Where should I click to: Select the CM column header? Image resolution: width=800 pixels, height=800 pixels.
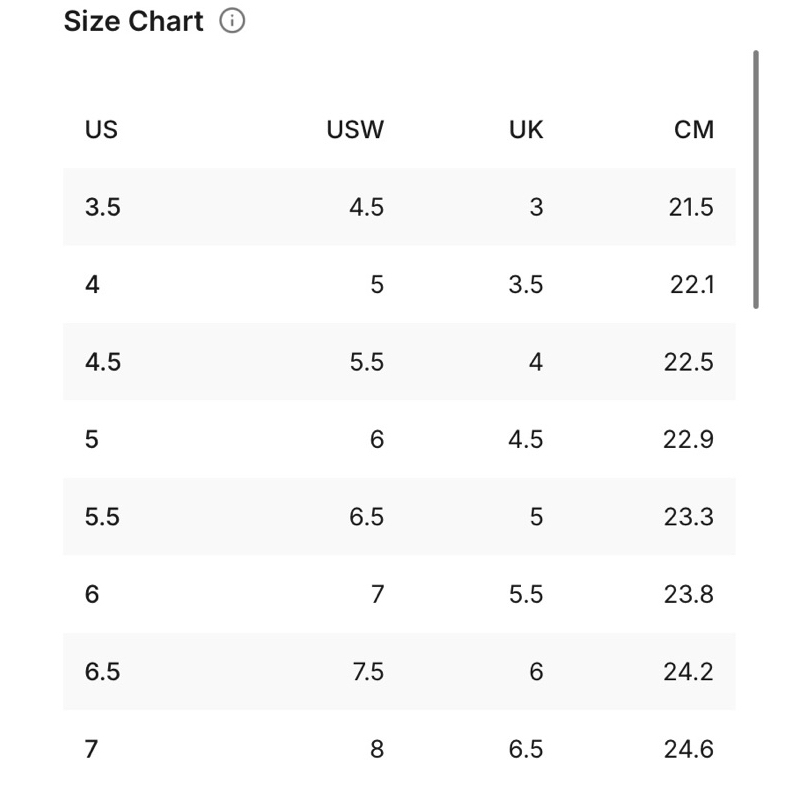694,130
